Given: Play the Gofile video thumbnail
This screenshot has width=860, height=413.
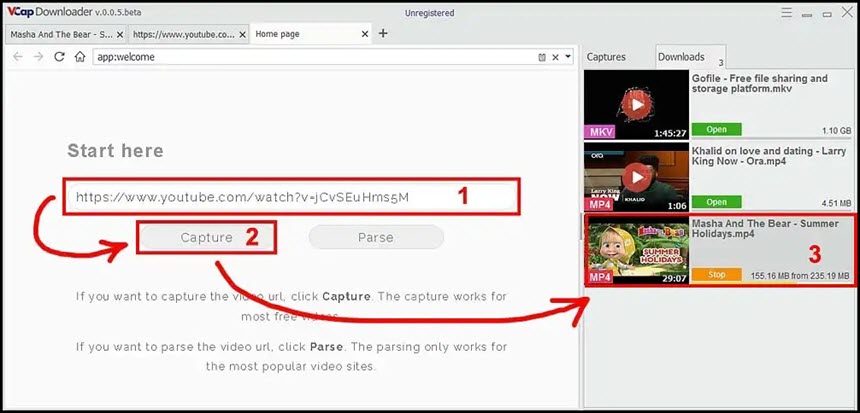Looking at the screenshot, I should point(636,104).
